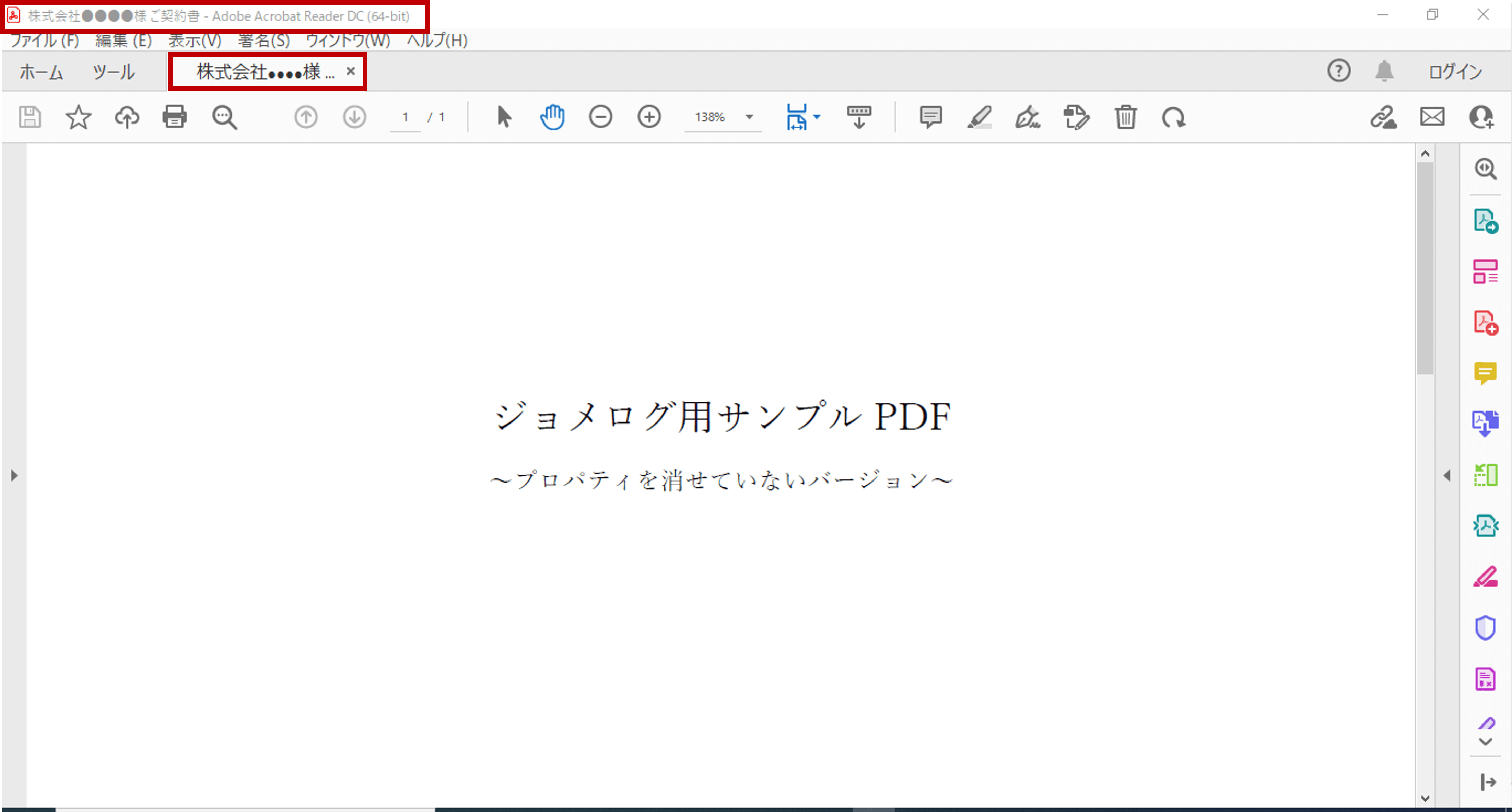Image resolution: width=1512 pixels, height=812 pixels.
Task: Send file by email envelope
Action: click(1433, 117)
